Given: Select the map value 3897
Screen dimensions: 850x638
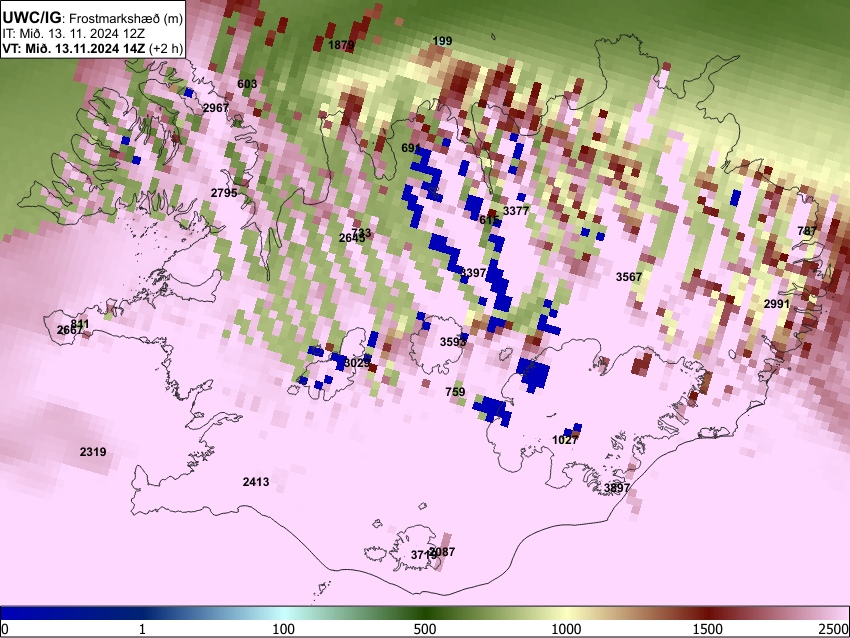Looking at the screenshot, I should point(617,488).
